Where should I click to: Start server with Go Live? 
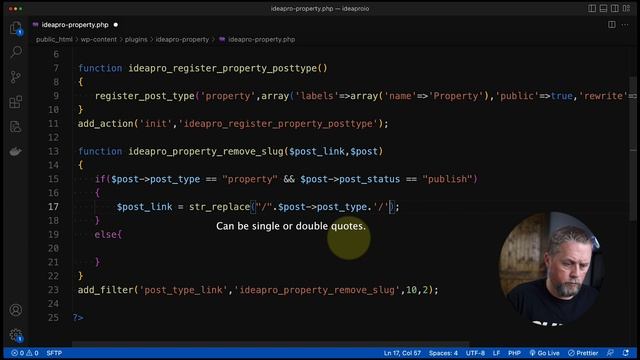click(x=544, y=353)
